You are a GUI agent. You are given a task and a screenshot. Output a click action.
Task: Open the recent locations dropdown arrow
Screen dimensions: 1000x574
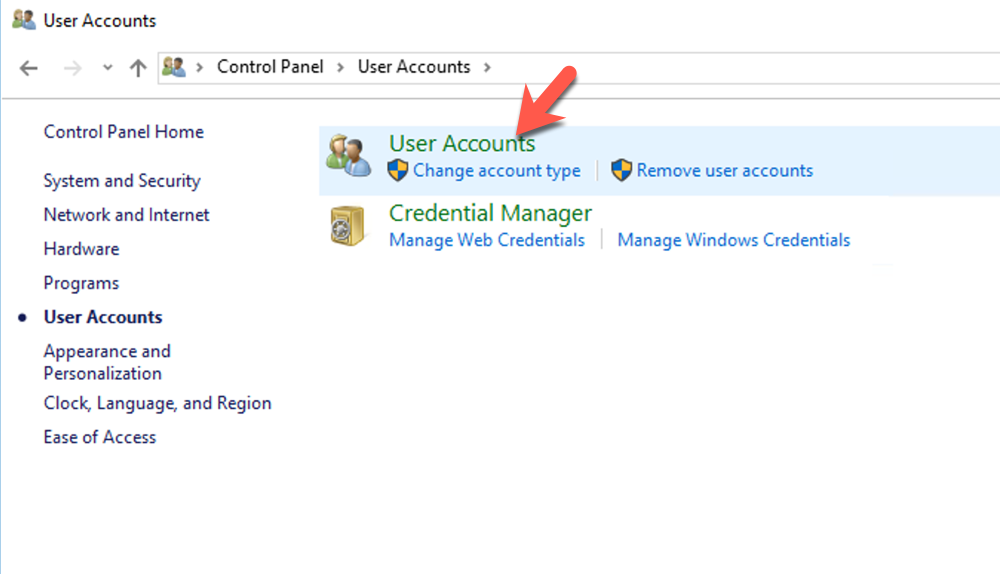coord(107,68)
